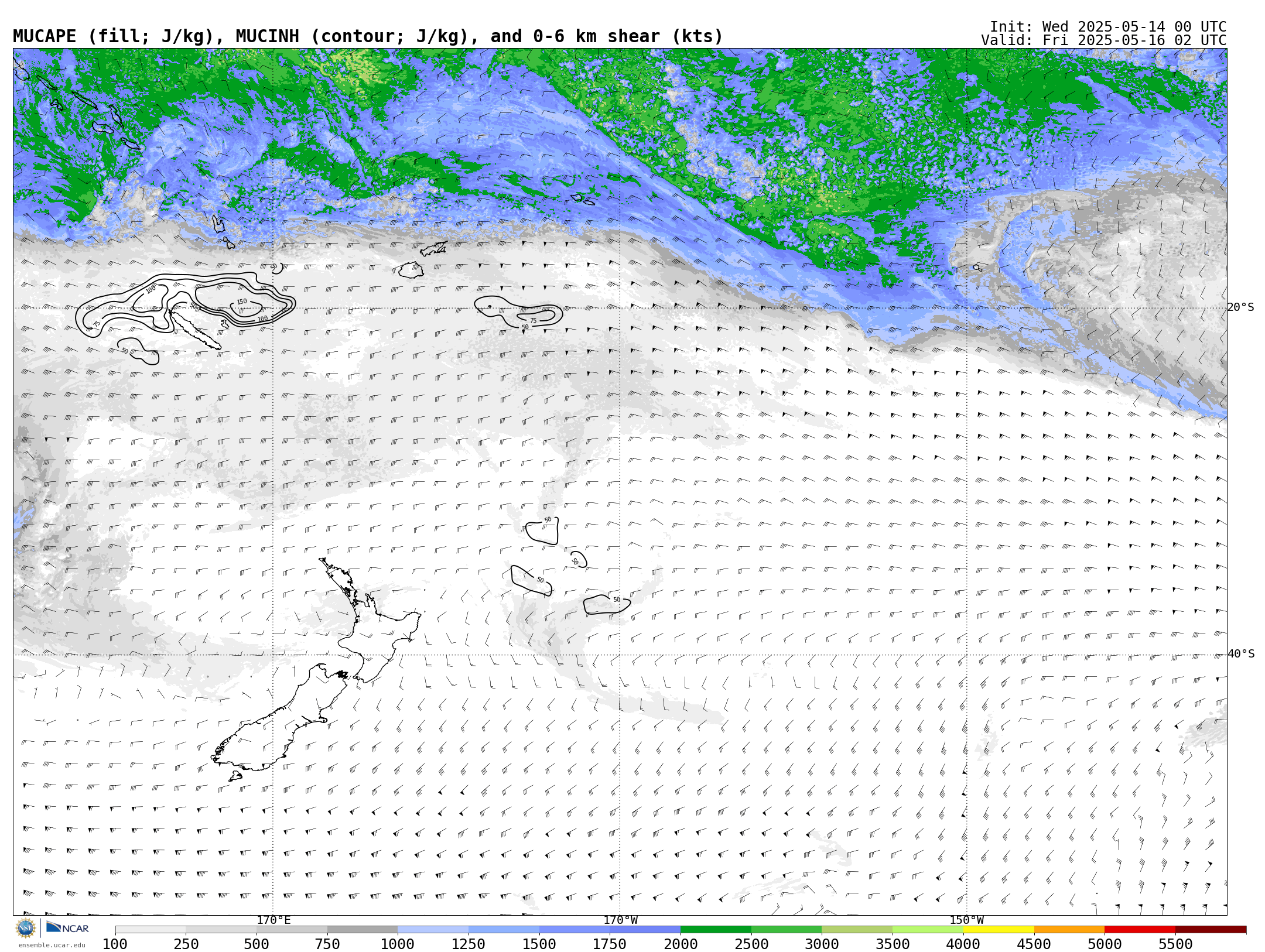Click the colorbar tick label 500
1265x952 pixels.
pos(257,944)
